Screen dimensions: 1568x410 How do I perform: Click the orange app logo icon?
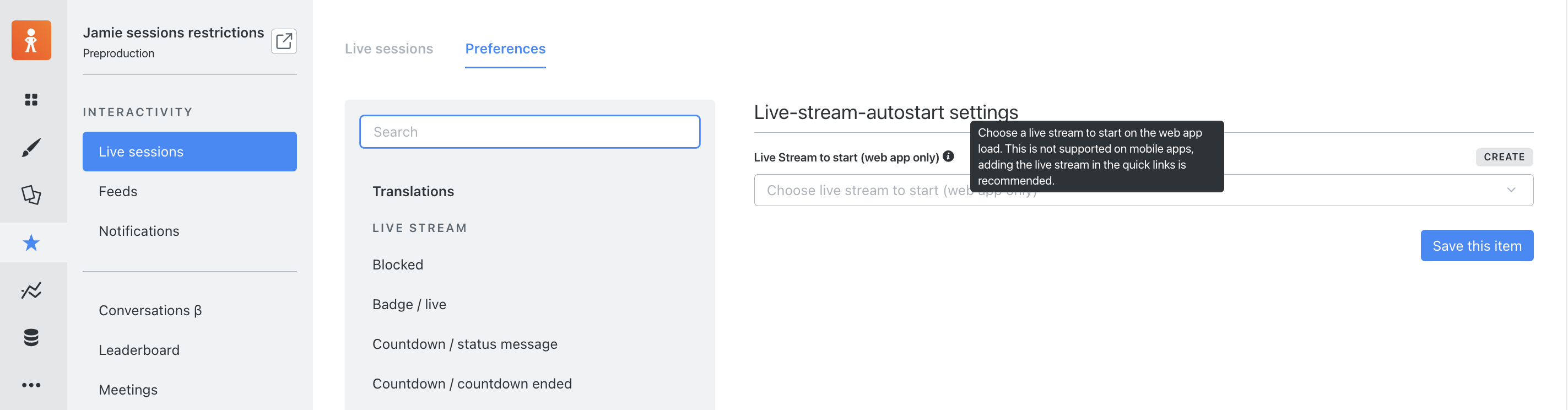point(31,40)
